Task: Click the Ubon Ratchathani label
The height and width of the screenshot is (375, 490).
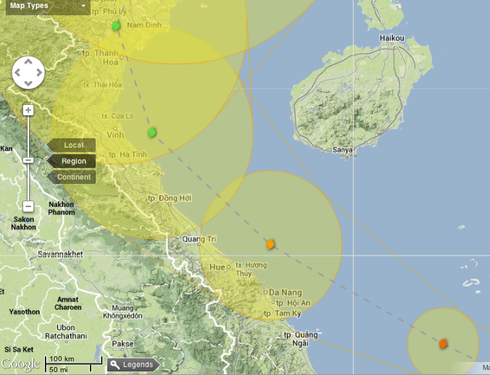Action: tap(66, 332)
